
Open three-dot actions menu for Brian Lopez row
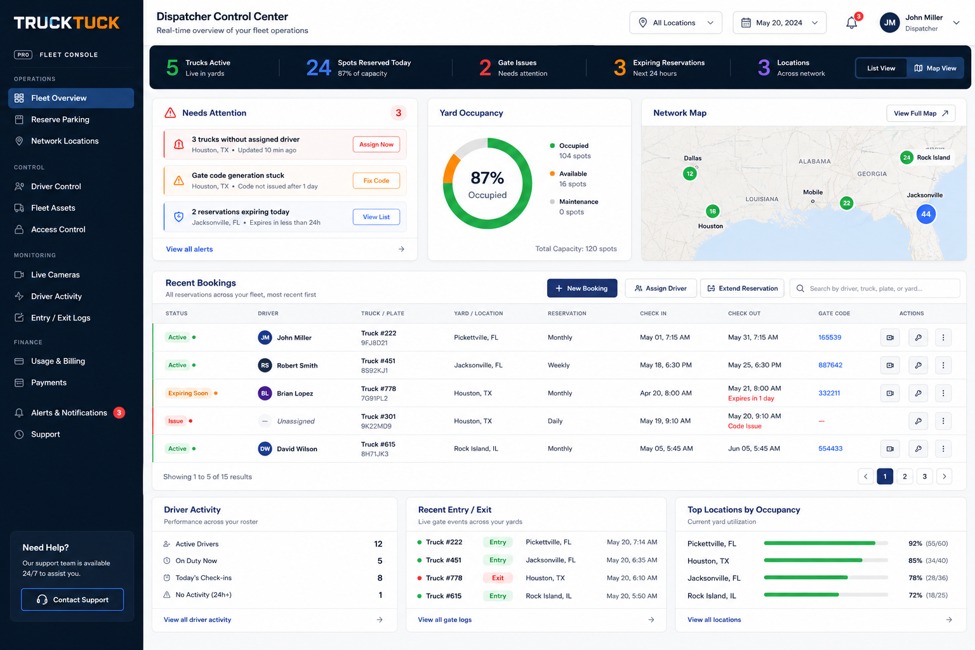tap(943, 393)
